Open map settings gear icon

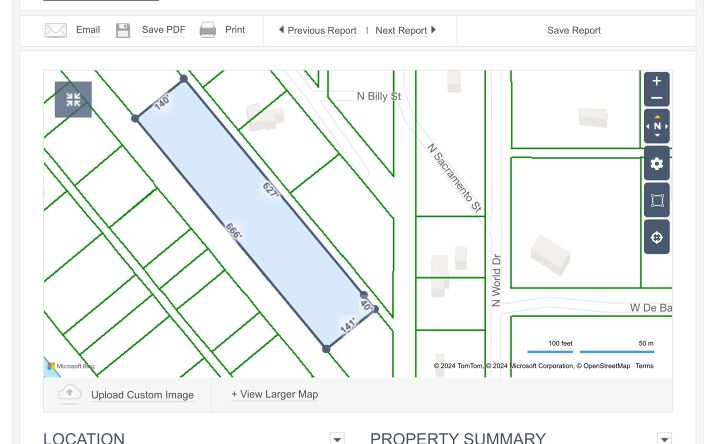pos(657,163)
